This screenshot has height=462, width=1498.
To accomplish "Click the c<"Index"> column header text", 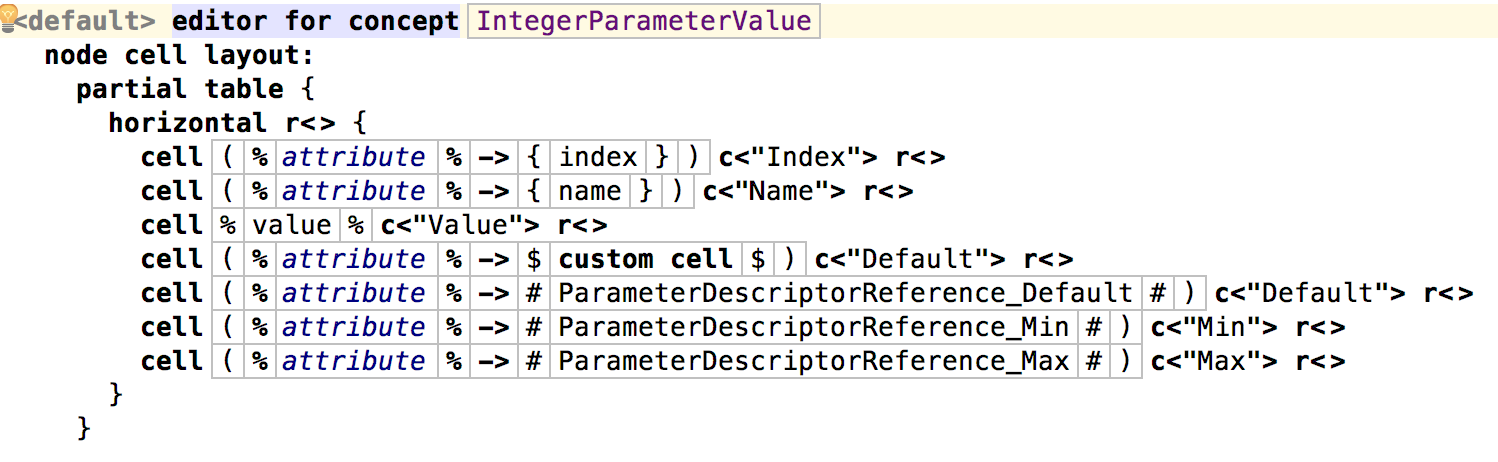I will tap(799, 157).
